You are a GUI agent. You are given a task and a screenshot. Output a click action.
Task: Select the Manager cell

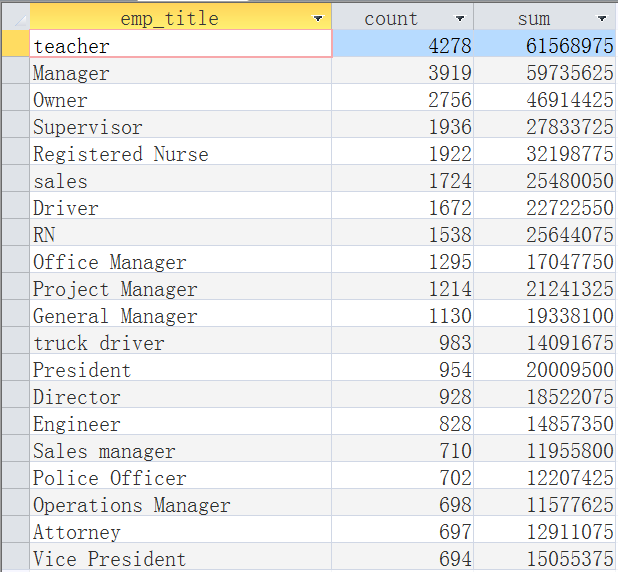[181, 71]
